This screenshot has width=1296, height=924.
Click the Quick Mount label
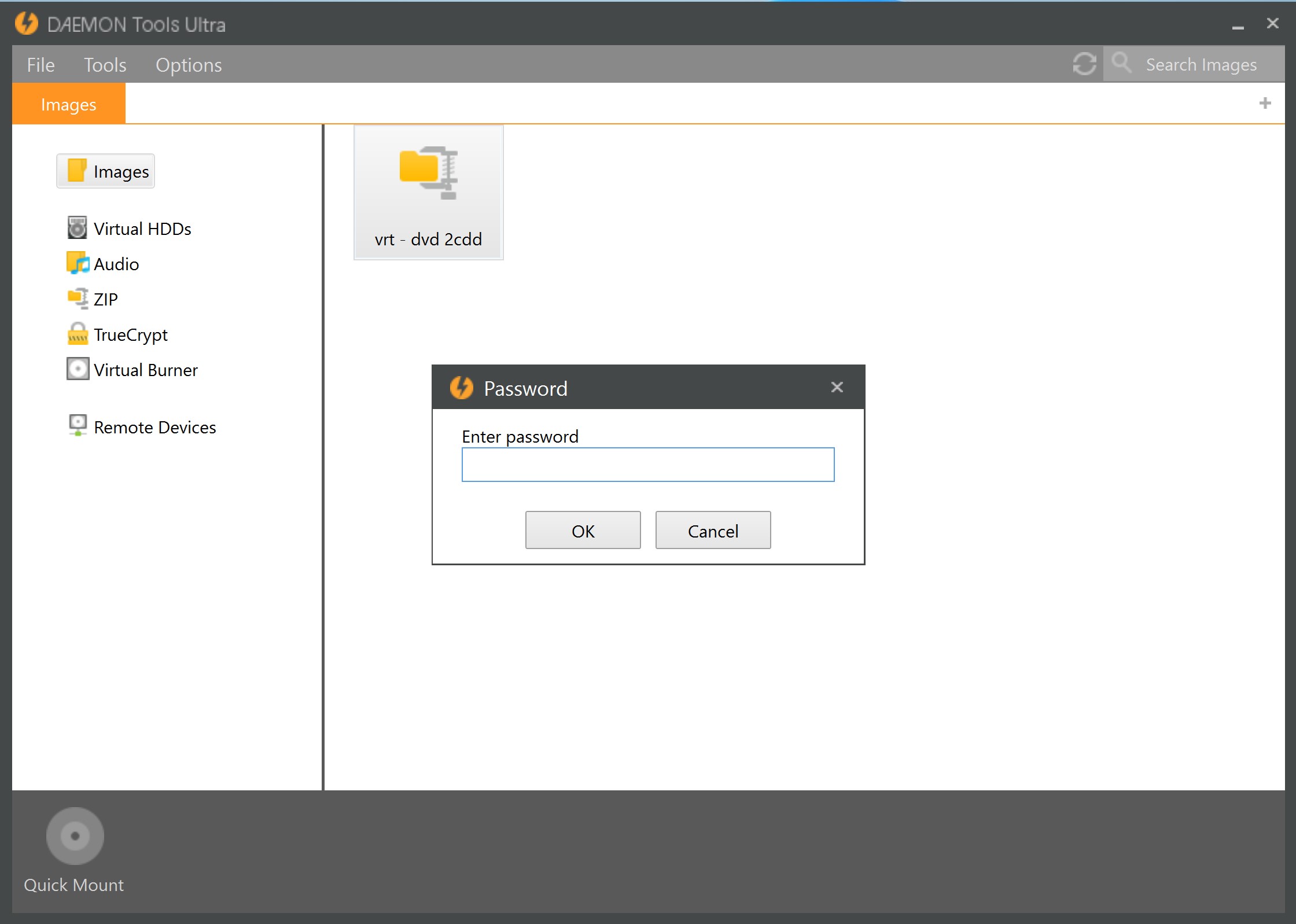click(x=73, y=885)
